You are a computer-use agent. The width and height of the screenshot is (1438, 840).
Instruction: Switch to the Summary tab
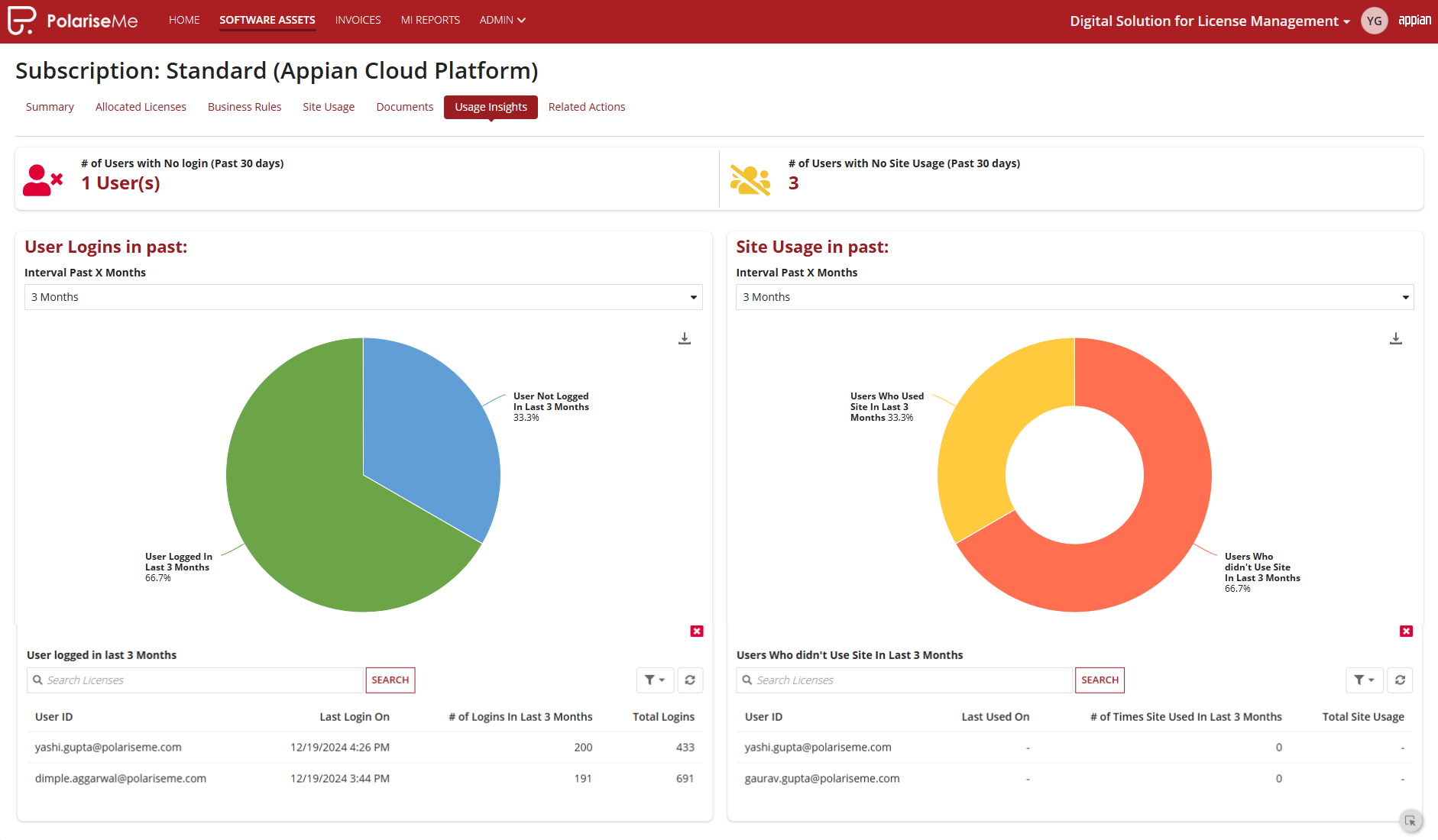pyautogui.click(x=50, y=107)
